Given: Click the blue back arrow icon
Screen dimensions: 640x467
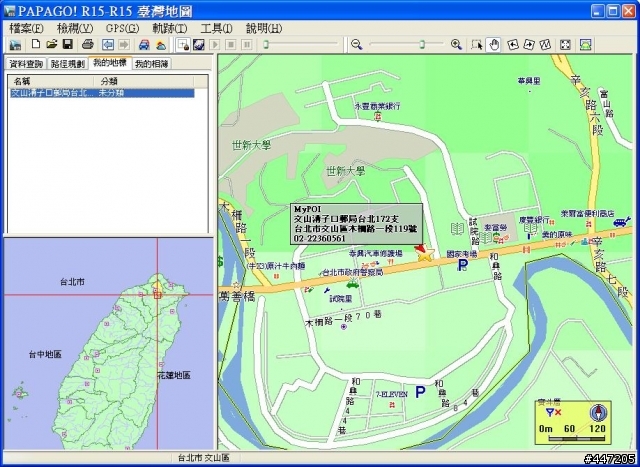Looking at the screenshot, I should (x=108, y=44).
